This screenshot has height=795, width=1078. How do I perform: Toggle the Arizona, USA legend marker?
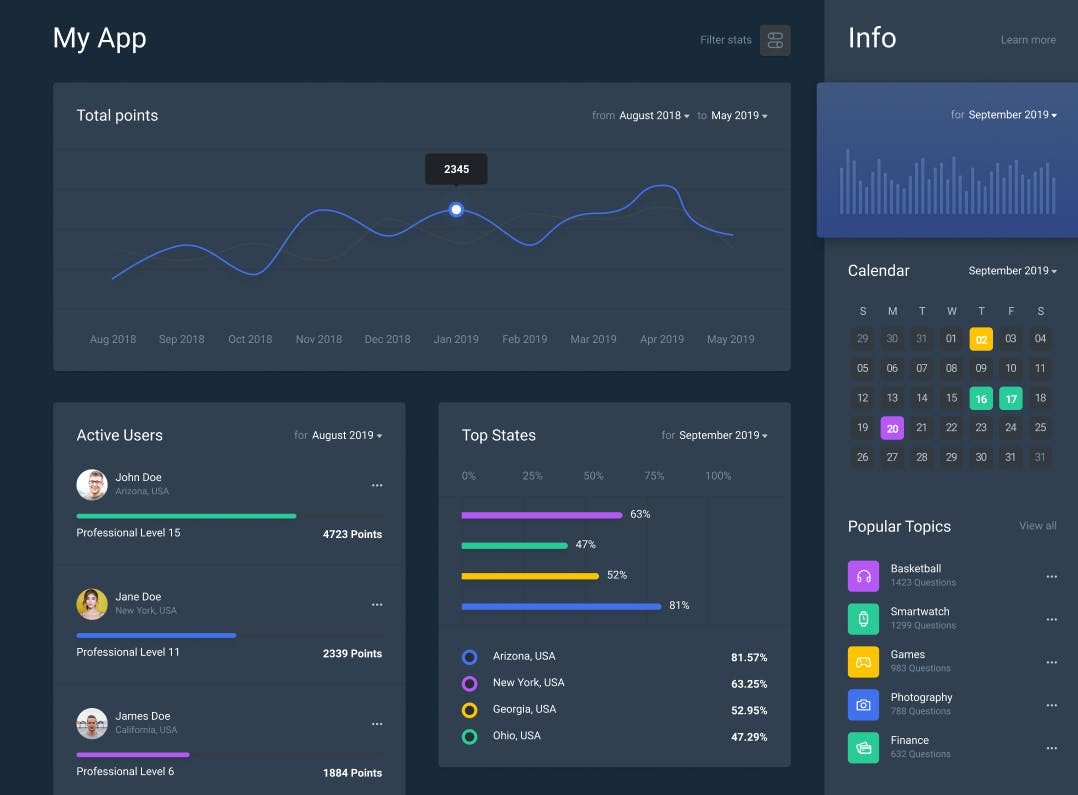pyautogui.click(x=469, y=657)
